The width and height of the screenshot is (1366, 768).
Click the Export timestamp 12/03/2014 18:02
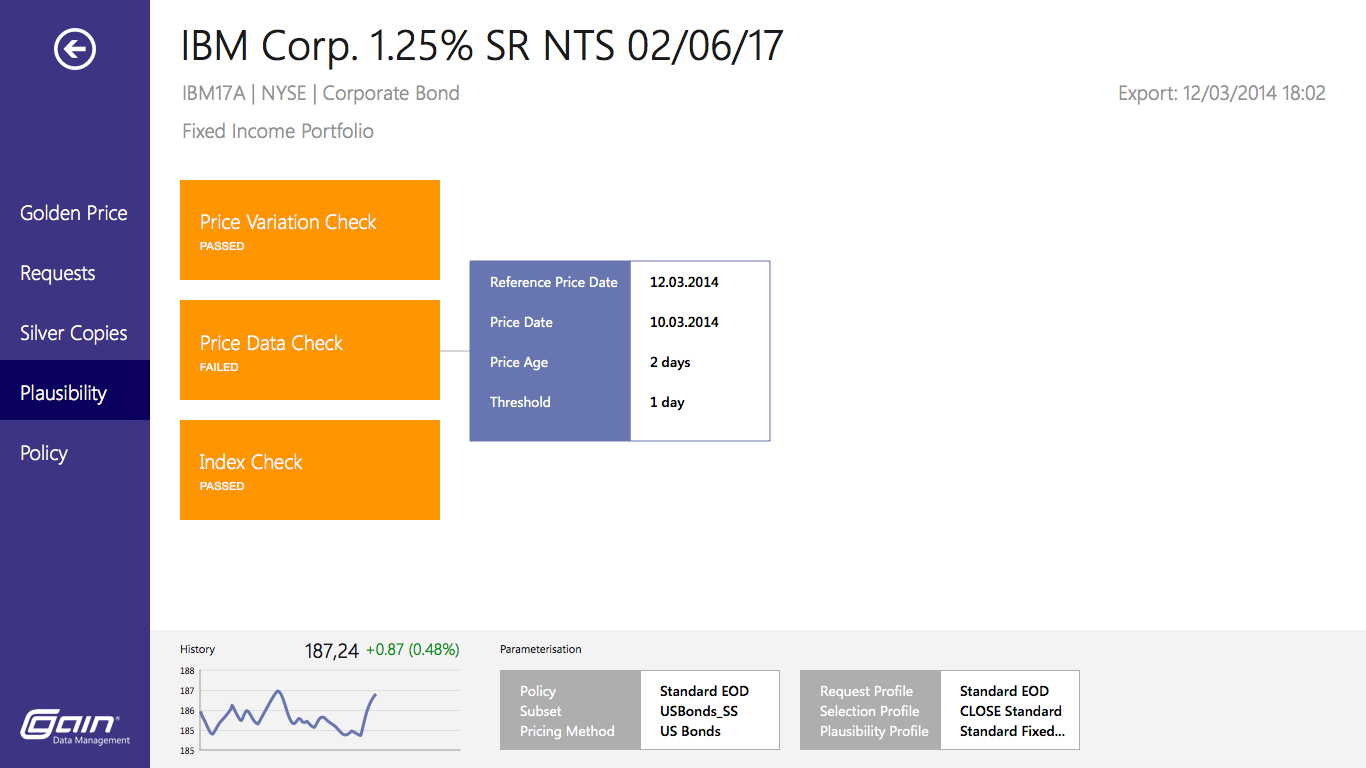click(1222, 93)
